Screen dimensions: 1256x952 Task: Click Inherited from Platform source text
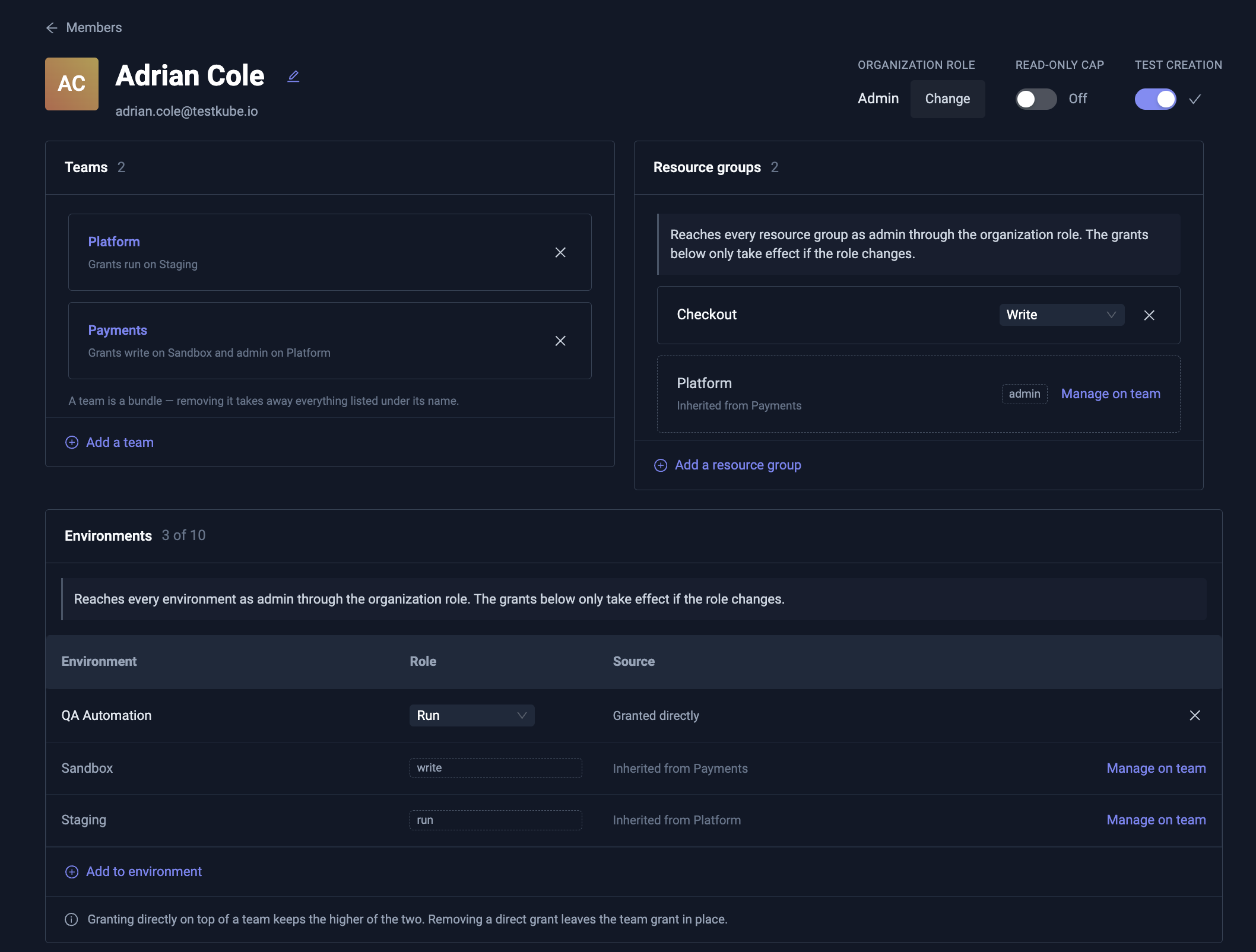677,820
